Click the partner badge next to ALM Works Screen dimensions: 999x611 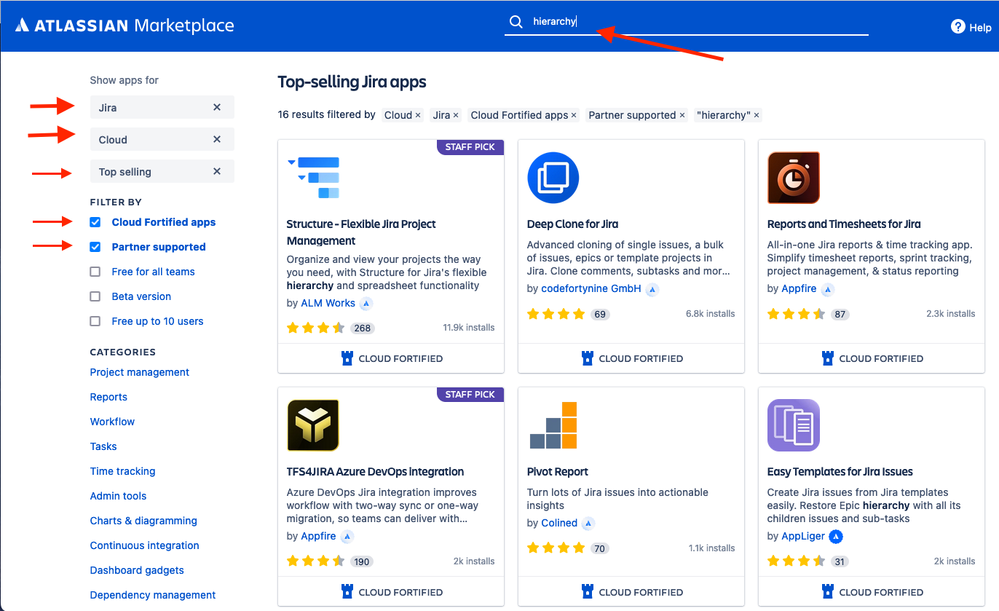tap(366, 304)
